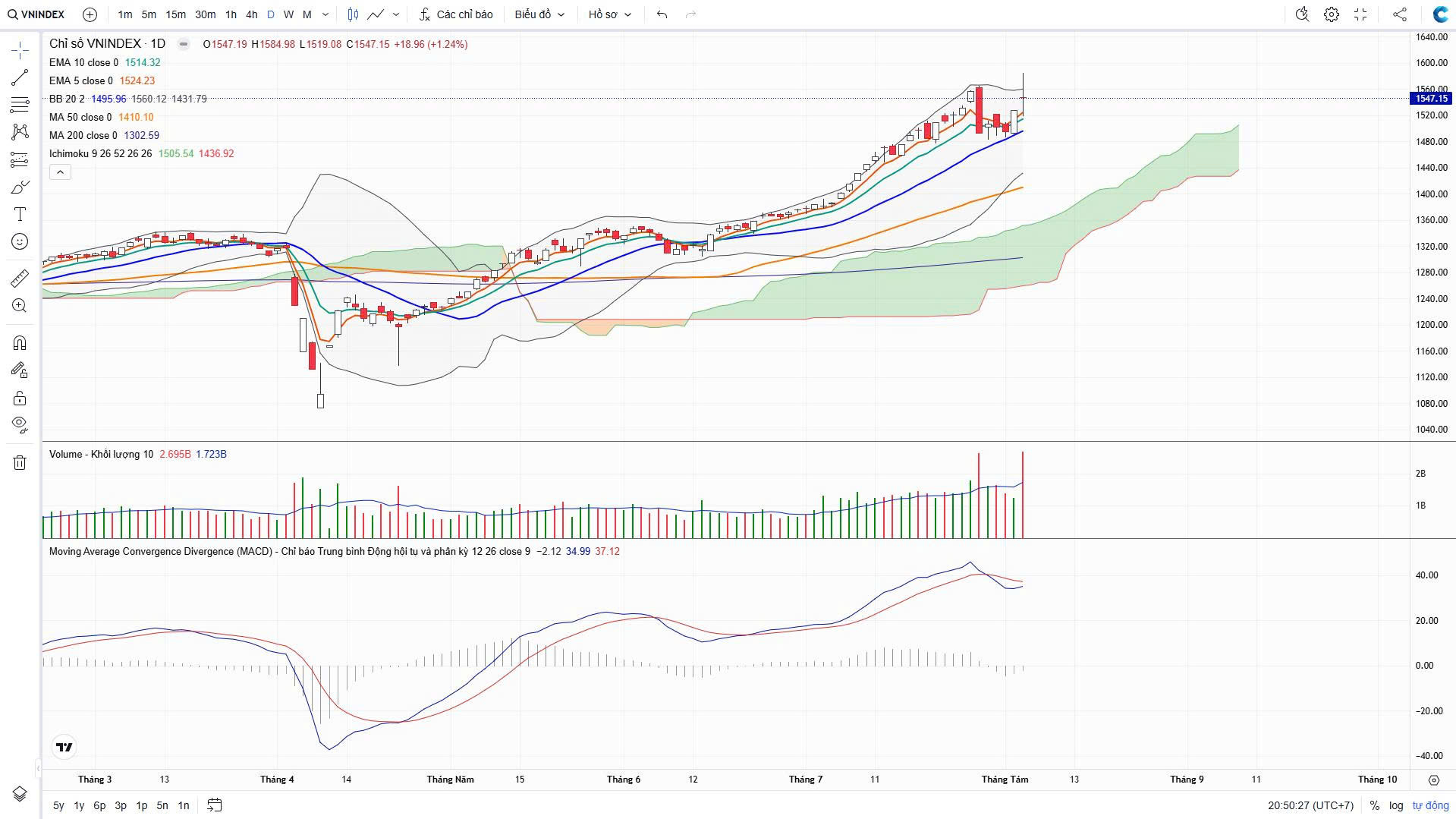
Task: Open the time axis settings gear
Action: [1433, 780]
